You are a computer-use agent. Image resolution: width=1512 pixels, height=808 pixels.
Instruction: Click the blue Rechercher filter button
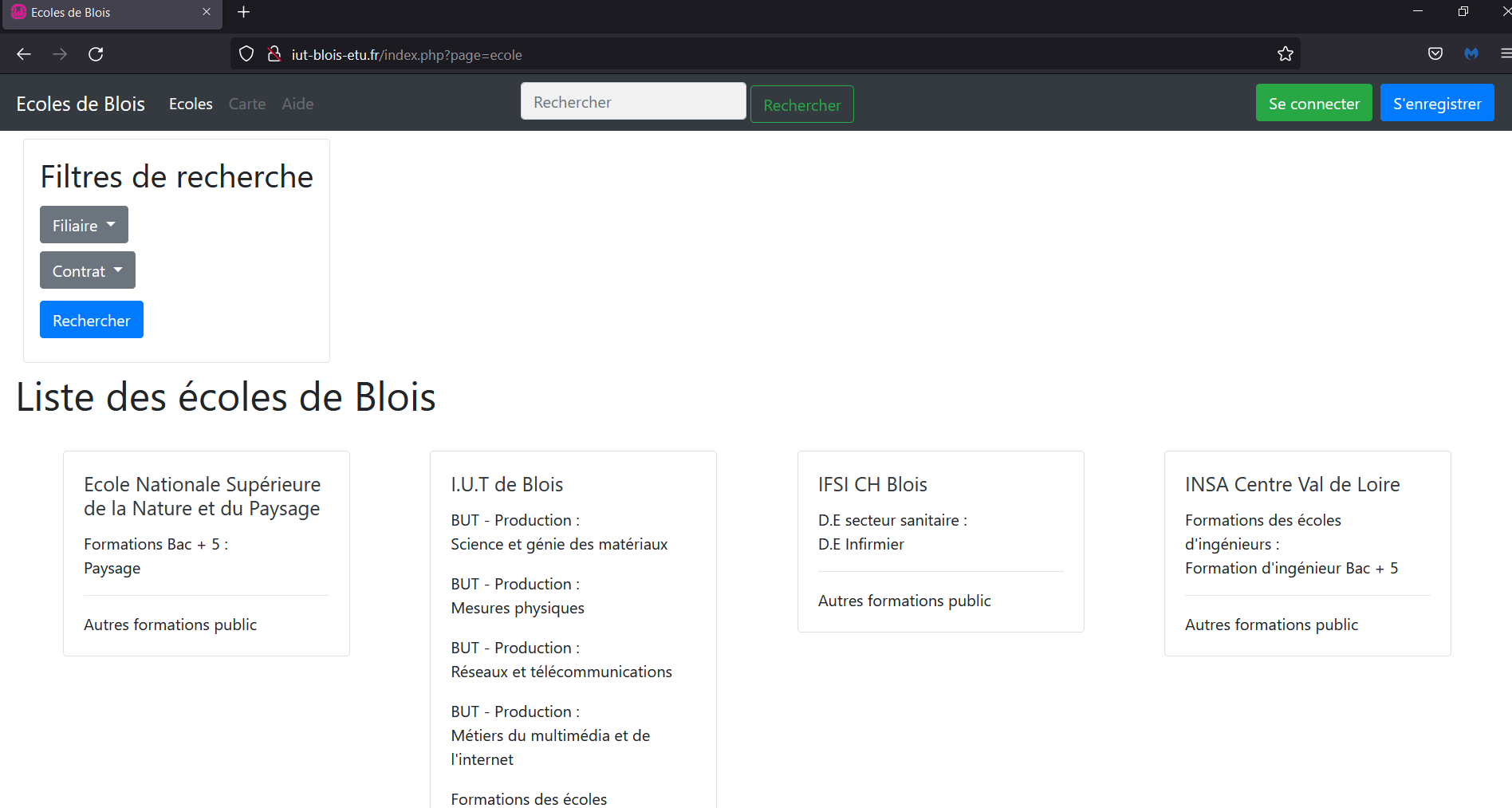coord(92,320)
